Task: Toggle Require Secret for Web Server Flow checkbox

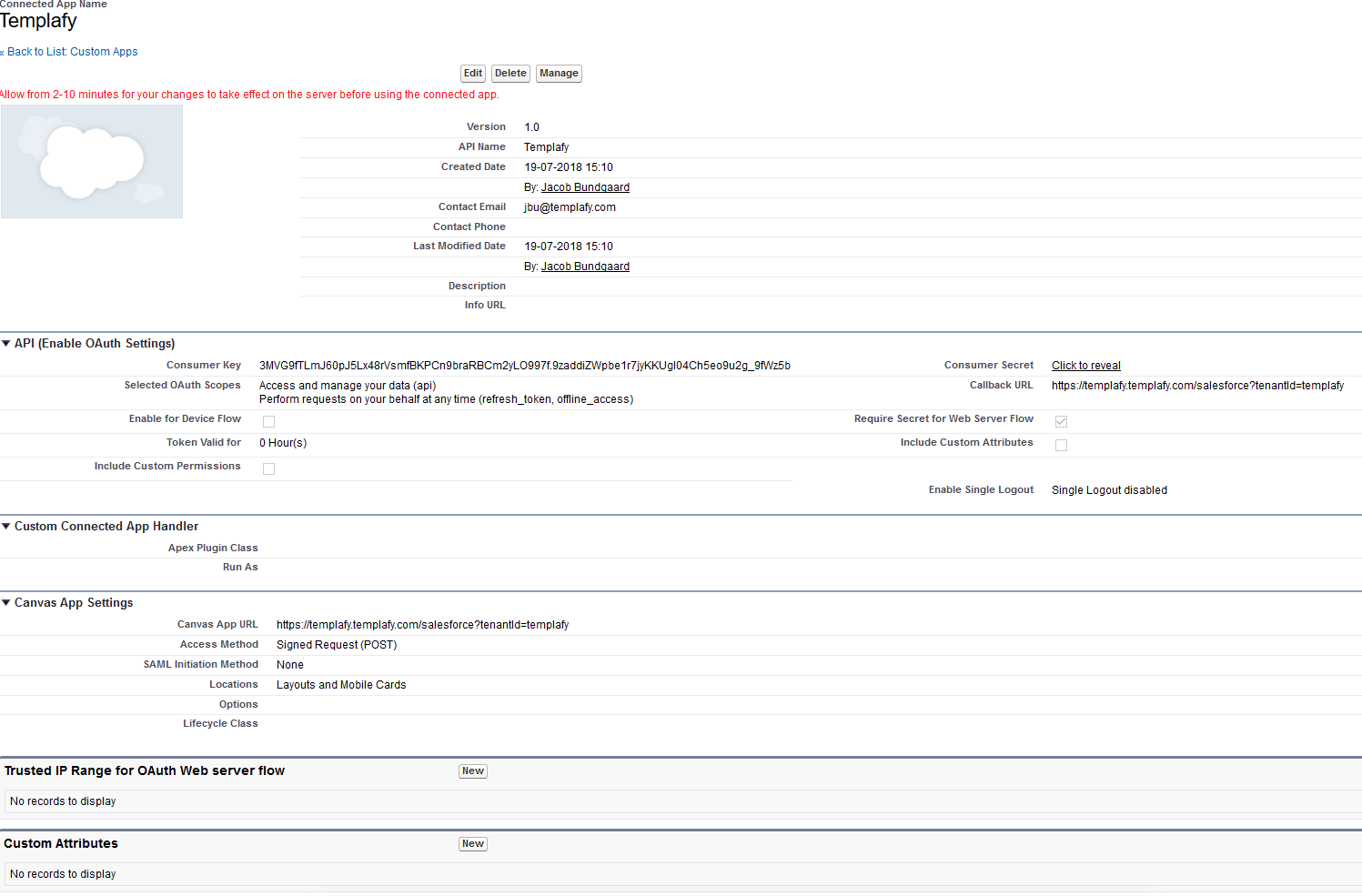Action: point(1061,421)
